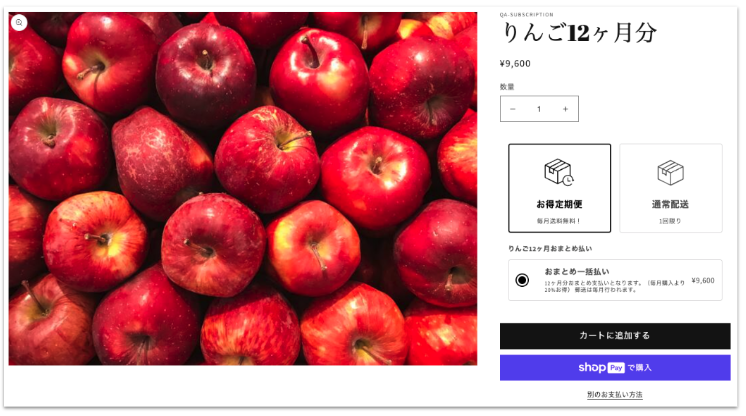Click the ¥9,600 price in the plan row

click(x=703, y=280)
